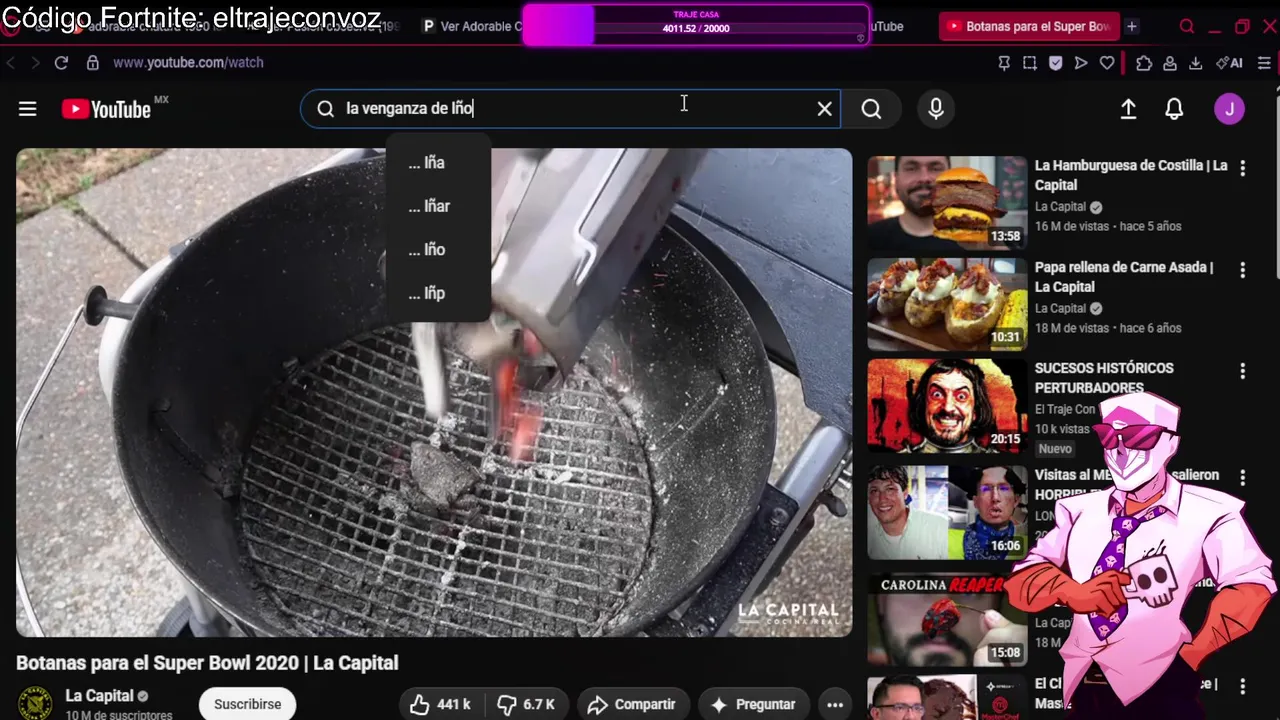Open the send-to-flow arrow icon
Viewport: 1280px width, 720px height.
pos(1081,62)
